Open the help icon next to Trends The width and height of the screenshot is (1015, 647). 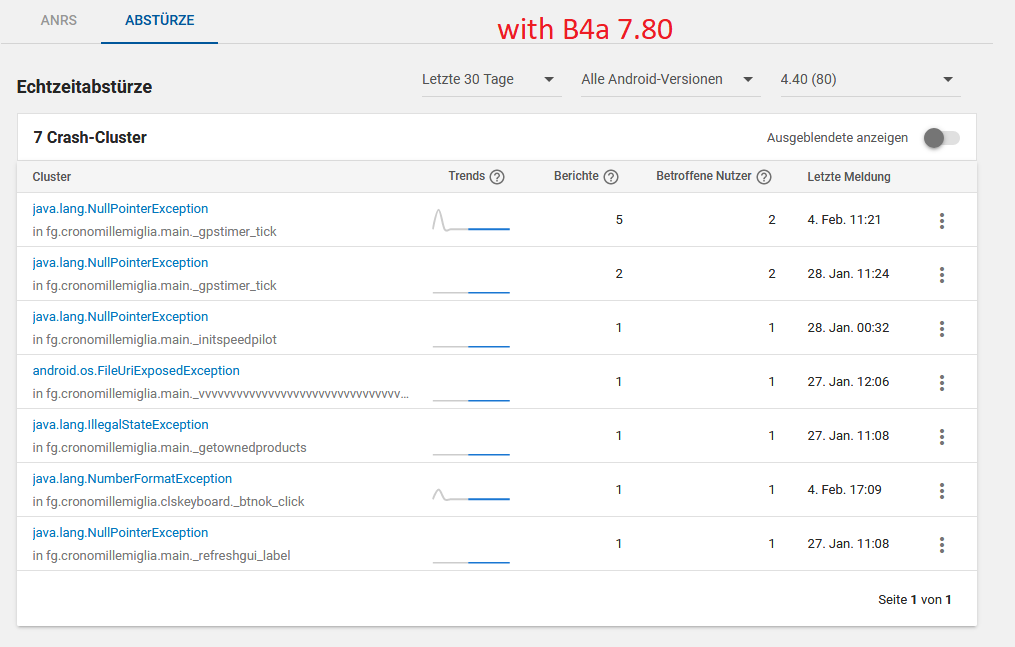point(497,177)
